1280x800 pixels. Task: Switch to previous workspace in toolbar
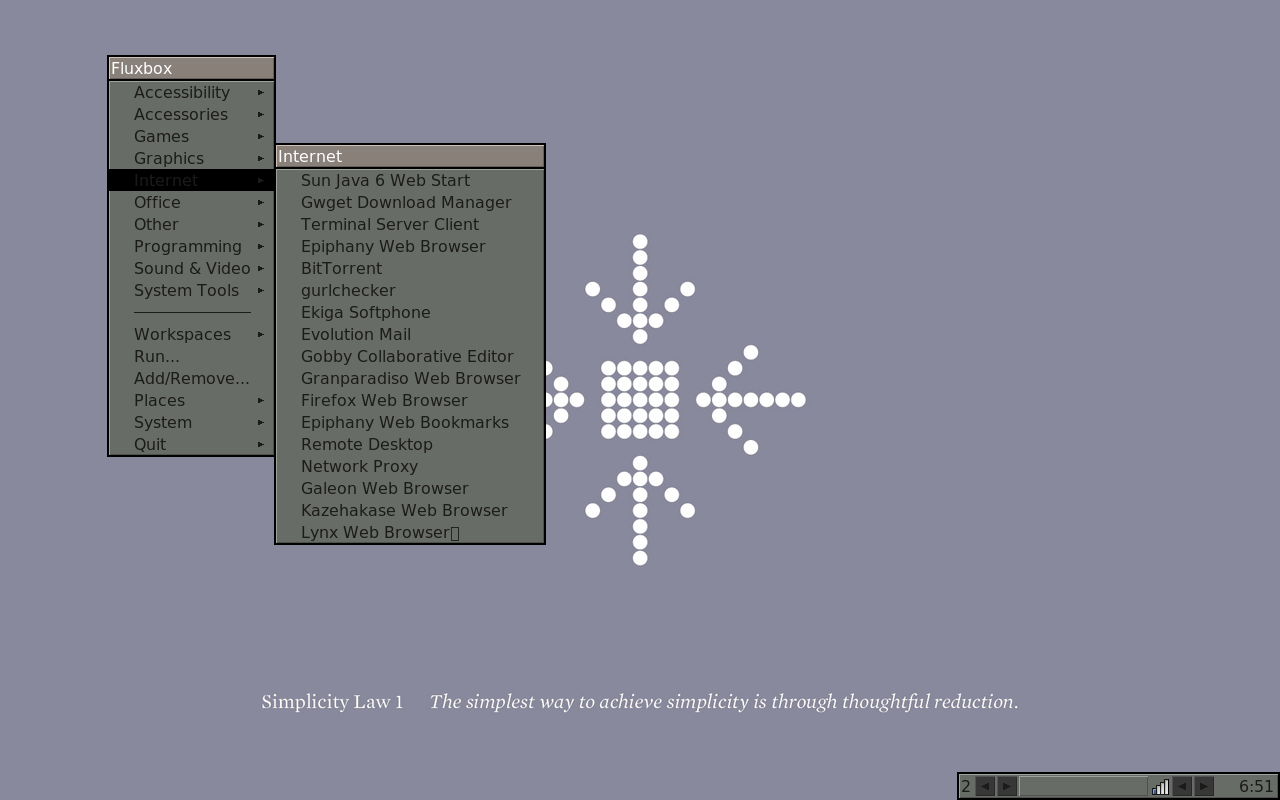[985, 786]
